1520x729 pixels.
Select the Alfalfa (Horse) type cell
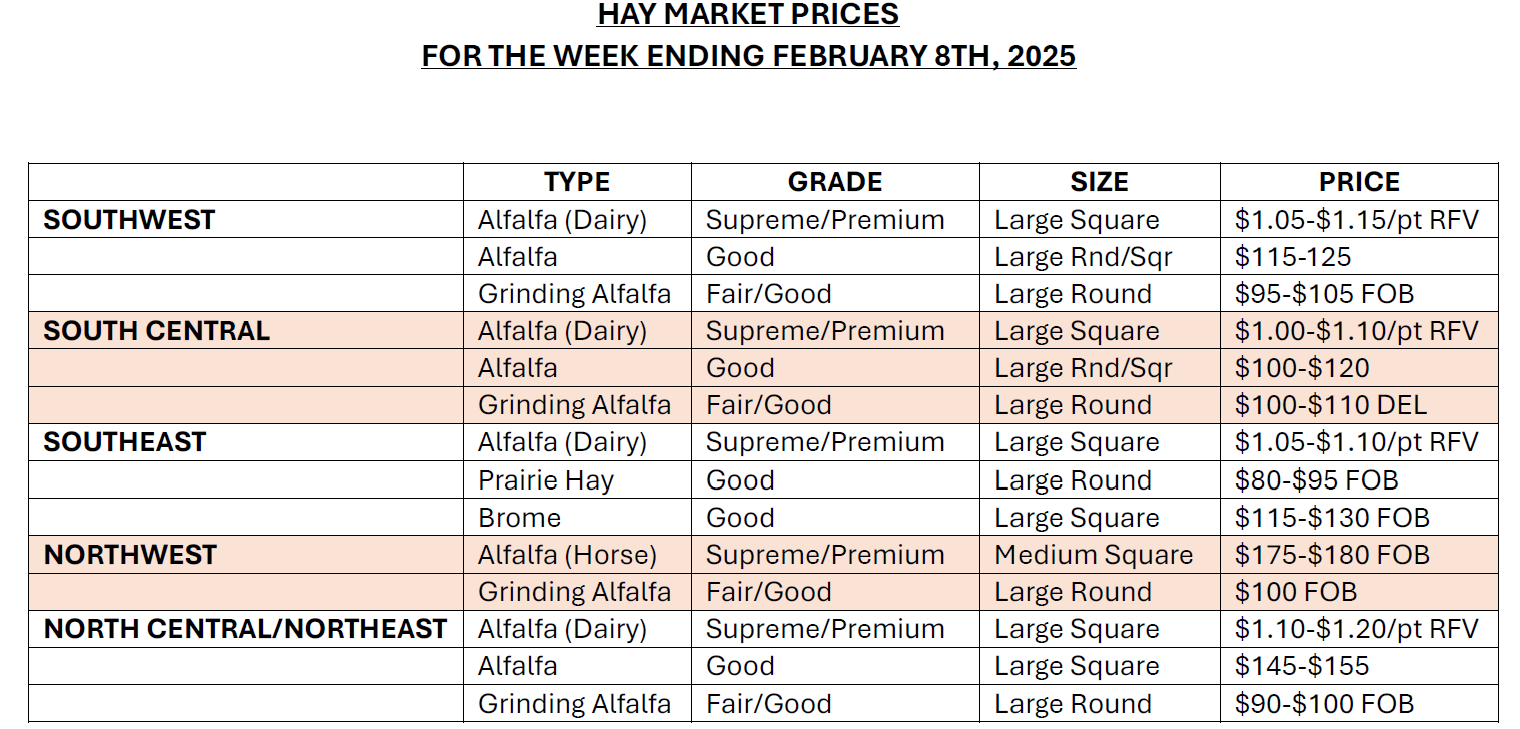pos(567,555)
